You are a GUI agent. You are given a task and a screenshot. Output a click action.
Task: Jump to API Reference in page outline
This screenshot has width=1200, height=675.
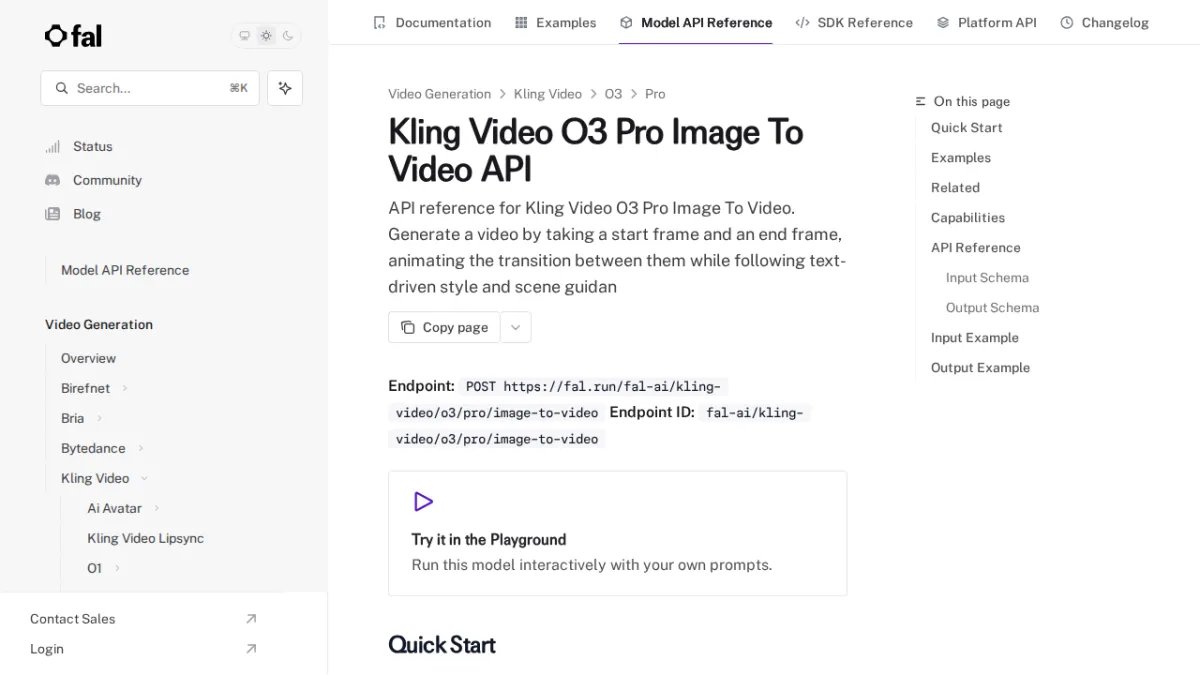976,248
